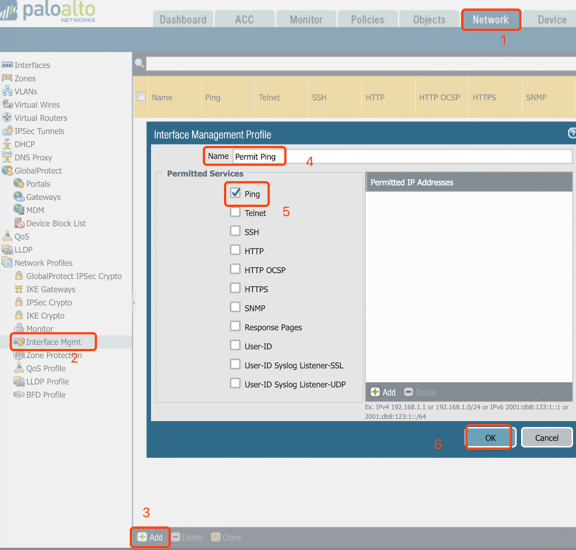Open the Objects tab
The width and height of the screenshot is (576, 550).
click(429, 19)
